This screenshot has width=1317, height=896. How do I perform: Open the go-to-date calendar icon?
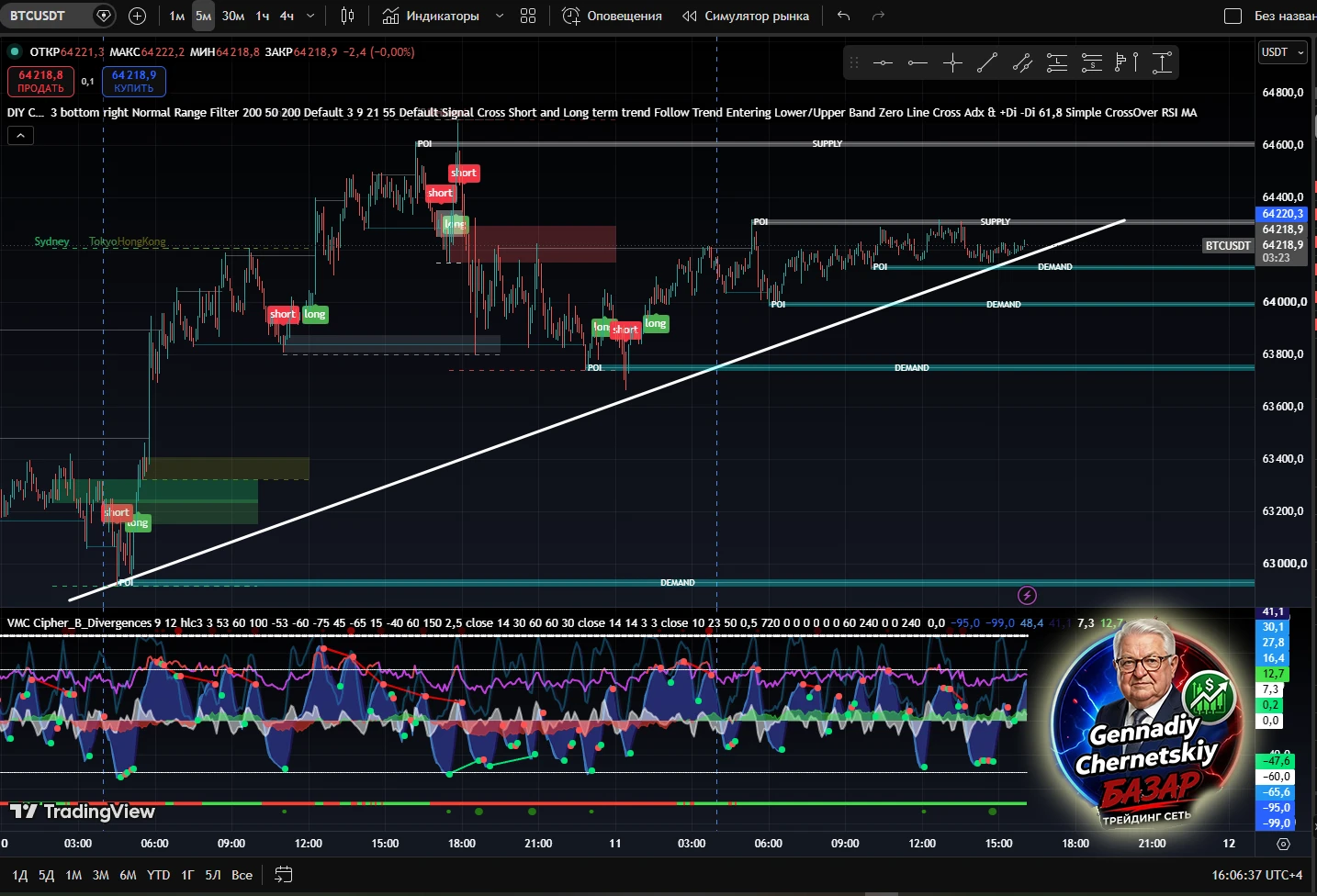click(x=284, y=875)
